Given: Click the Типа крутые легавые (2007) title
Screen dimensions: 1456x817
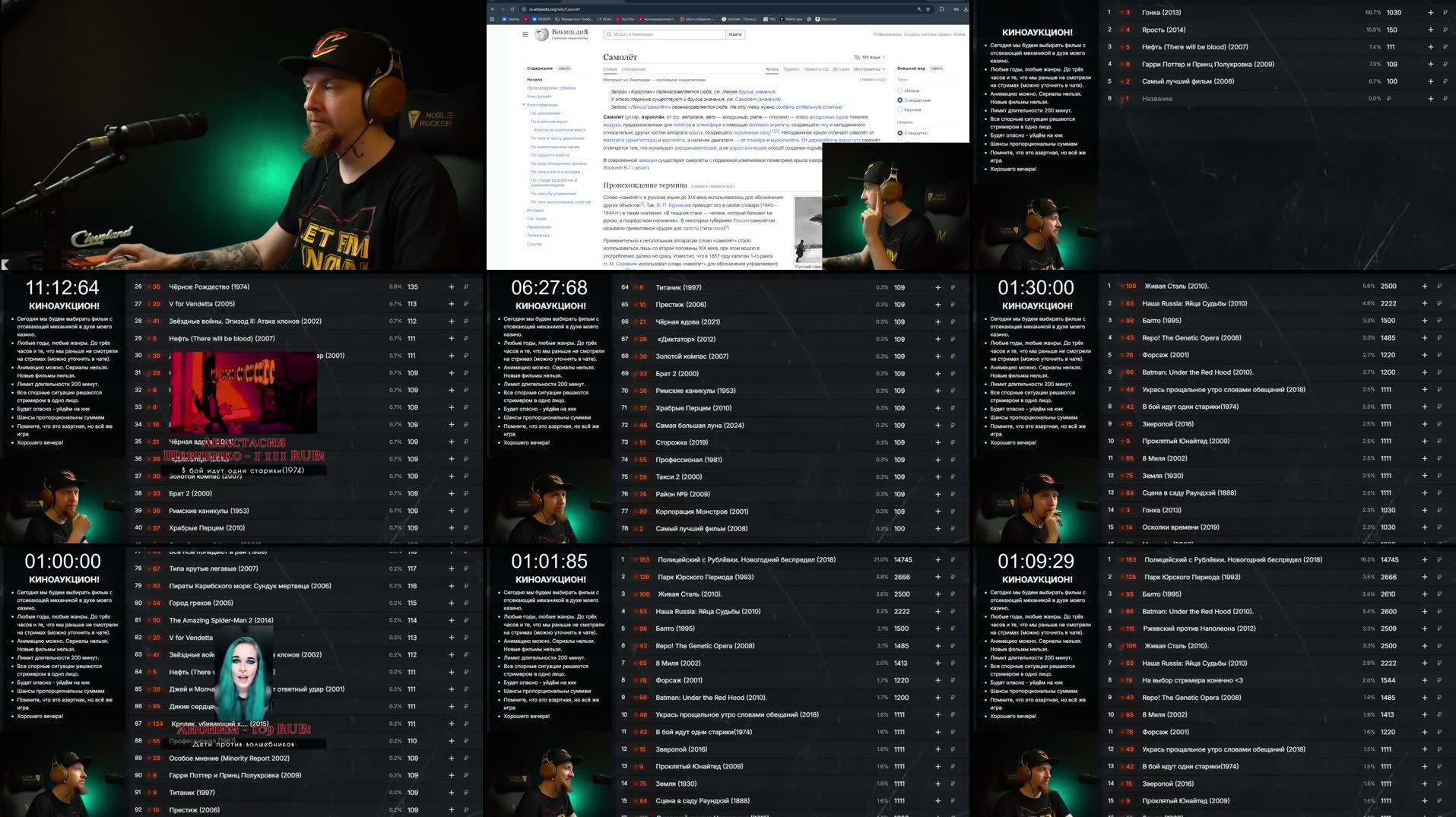Looking at the screenshot, I should pos(214,568).
